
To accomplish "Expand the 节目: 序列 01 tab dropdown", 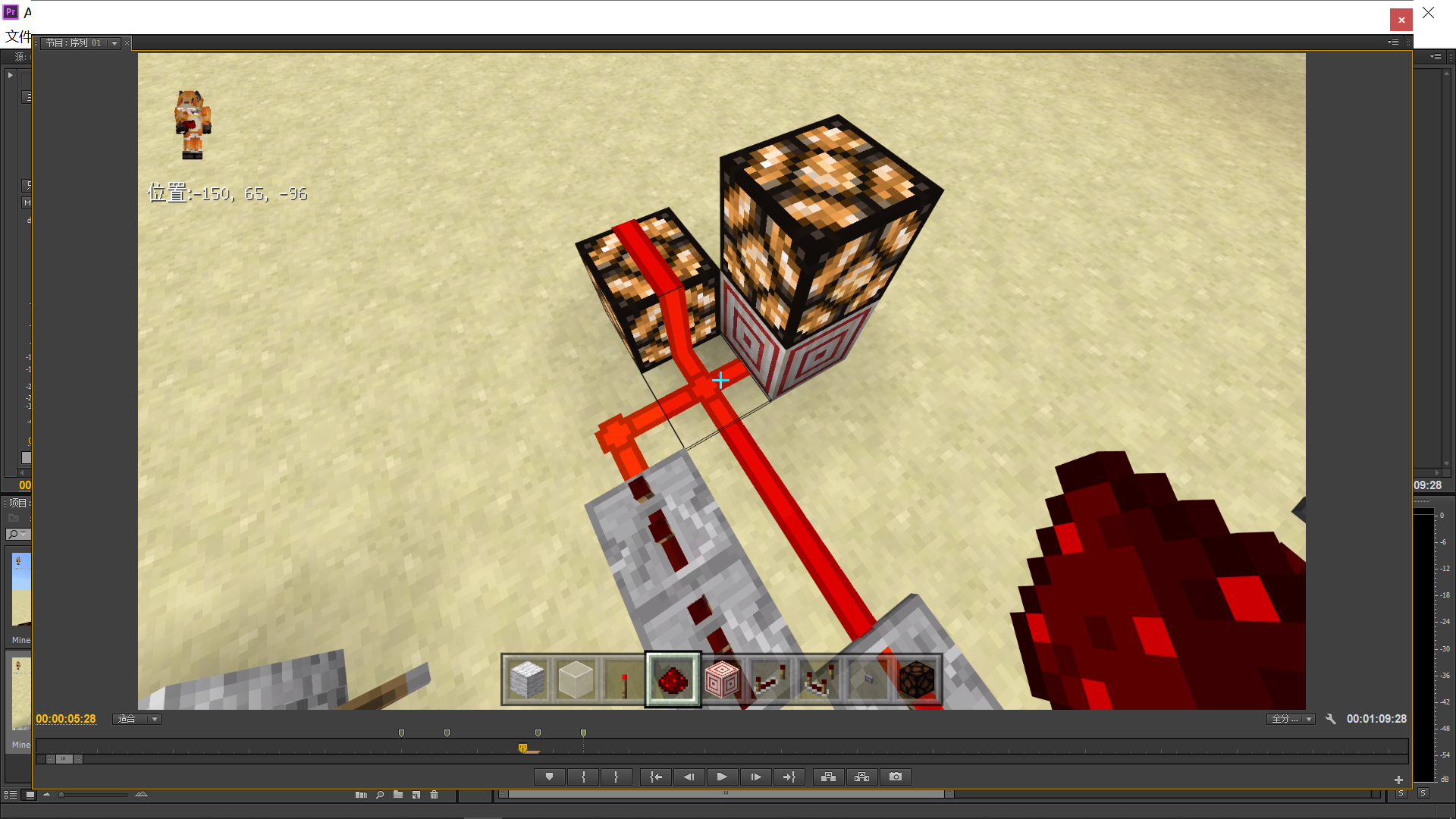I will 115,43.
